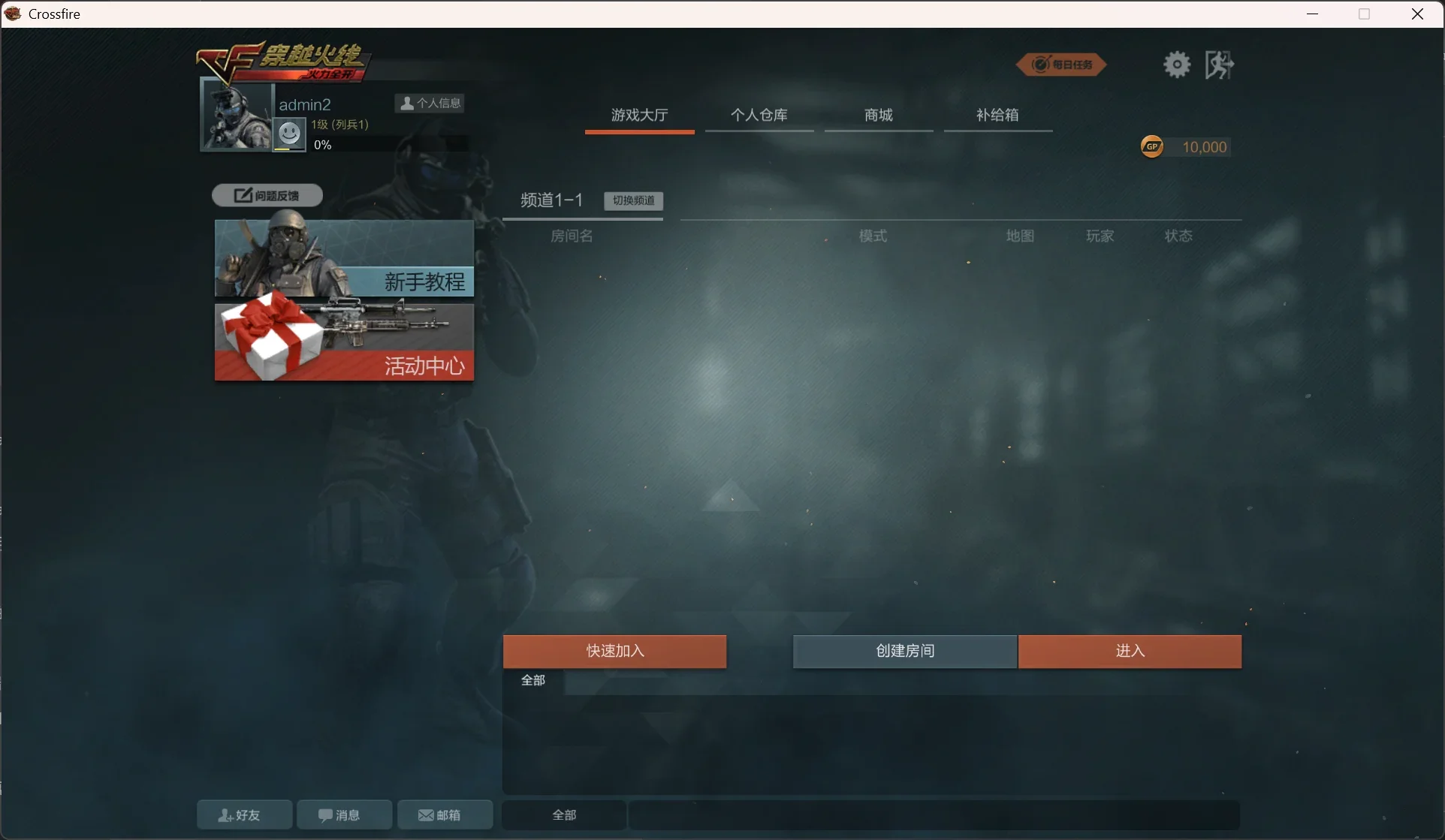Viewport: 1445px width, 840px height.
Task: Click the 进入 enter button
Action: coord(1130,651)
